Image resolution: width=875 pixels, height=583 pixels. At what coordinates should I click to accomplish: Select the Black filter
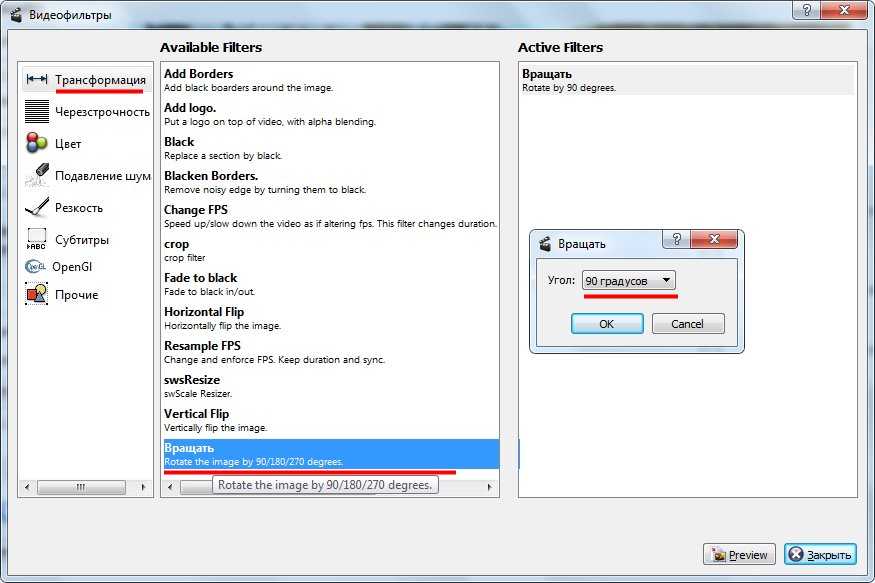click(330, 148)
